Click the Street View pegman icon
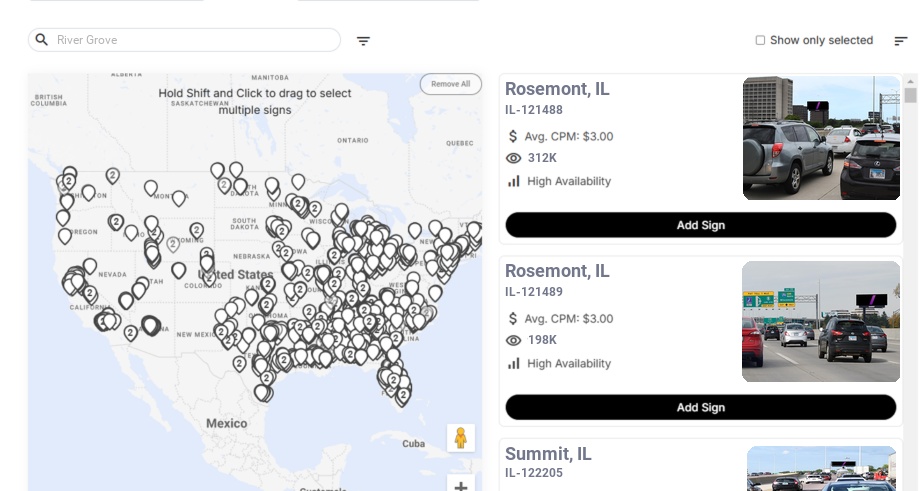 pos(460,438)
